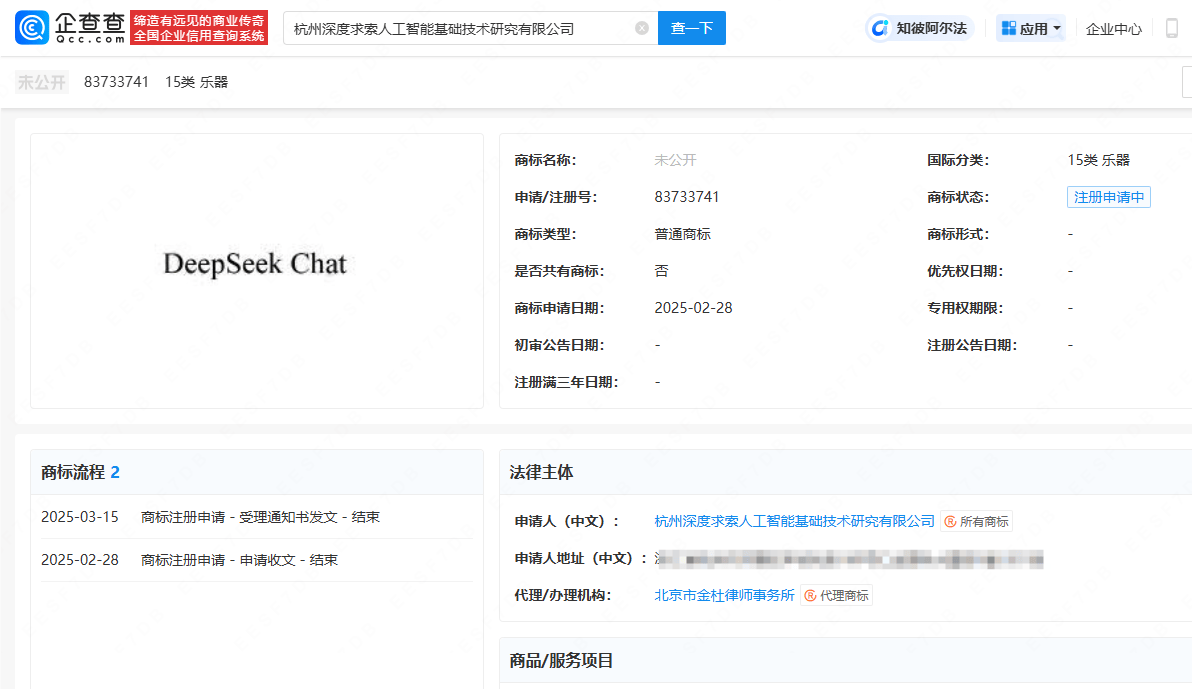Viewport: 1192px width, 689px height.
Task: Click the 应用 grid icon
Action: [1008, 28]
